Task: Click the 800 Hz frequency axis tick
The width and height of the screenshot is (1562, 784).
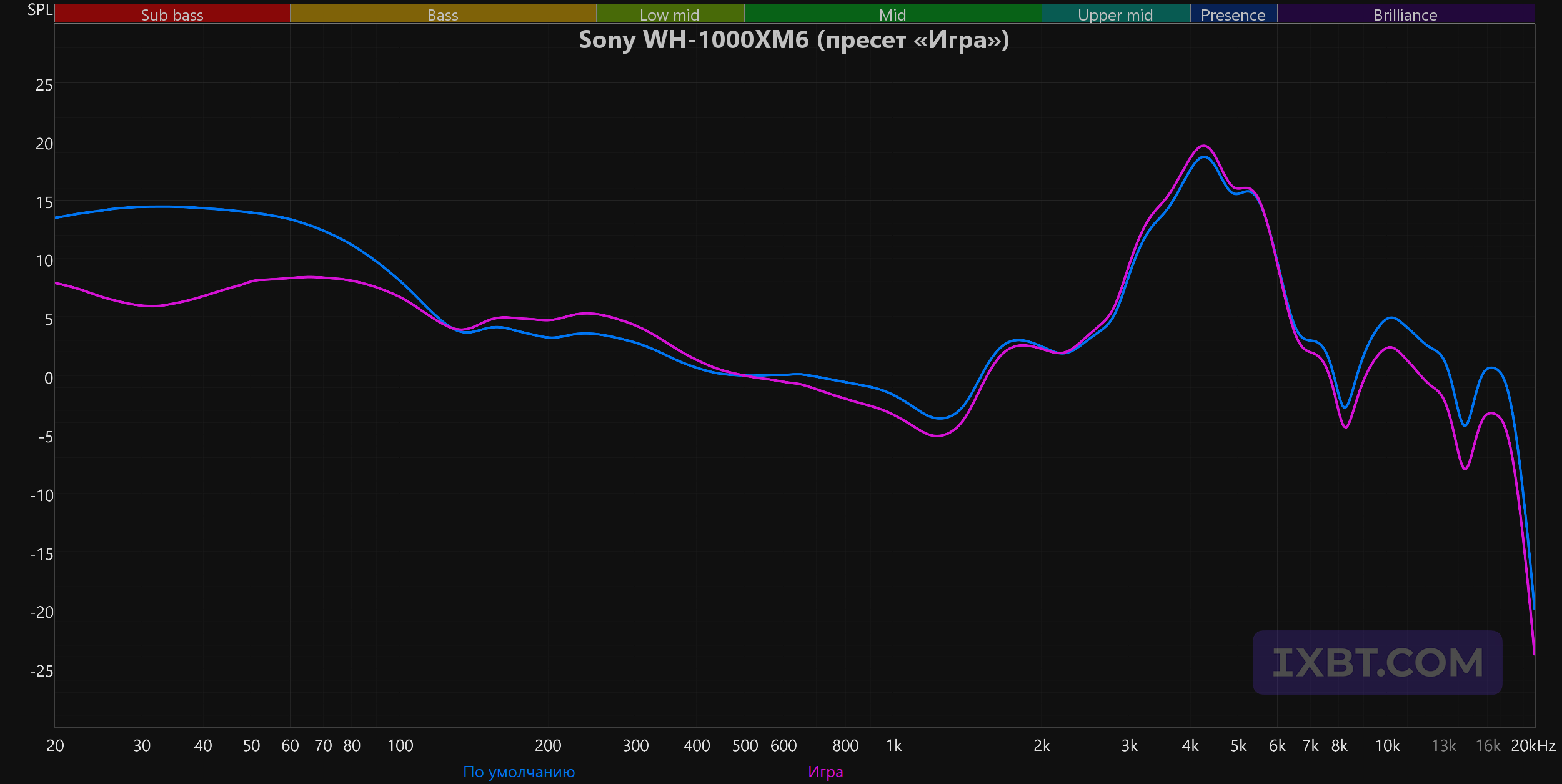Action: [x=845, y=746]
